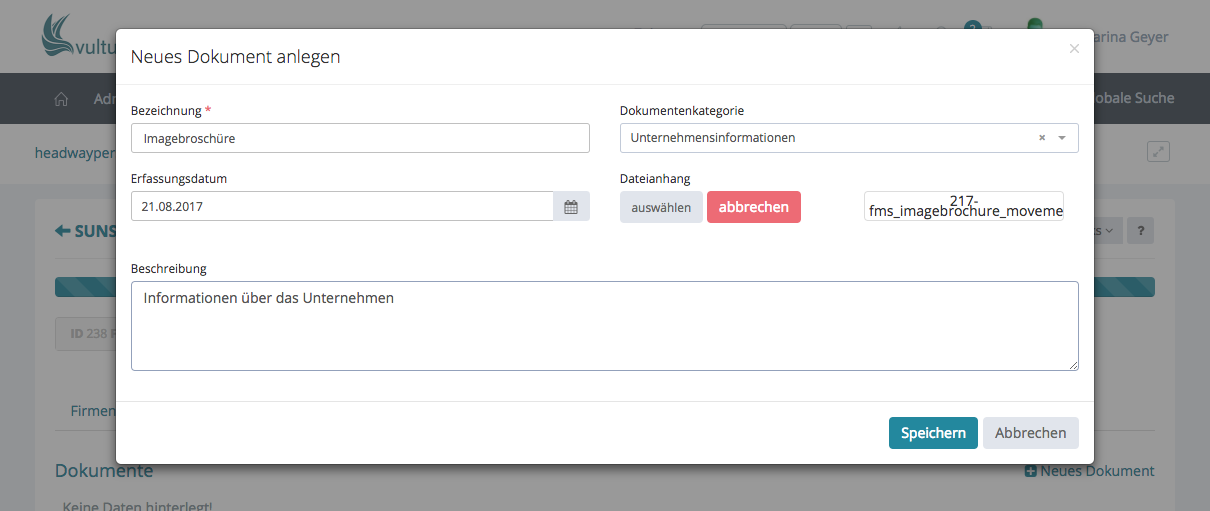The height and width of the screenshot is (511, 1210).
Task: Click the striped progress bar
Action: (85, 287)
